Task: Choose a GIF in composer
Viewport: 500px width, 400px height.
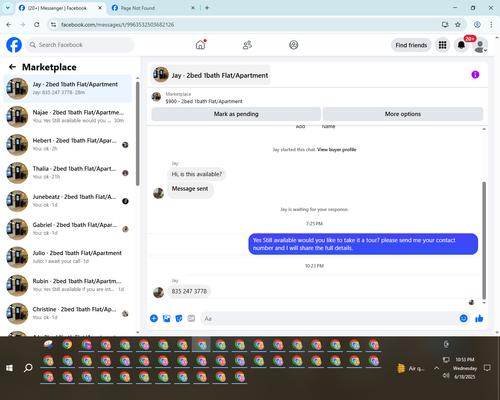Action: 191,318
